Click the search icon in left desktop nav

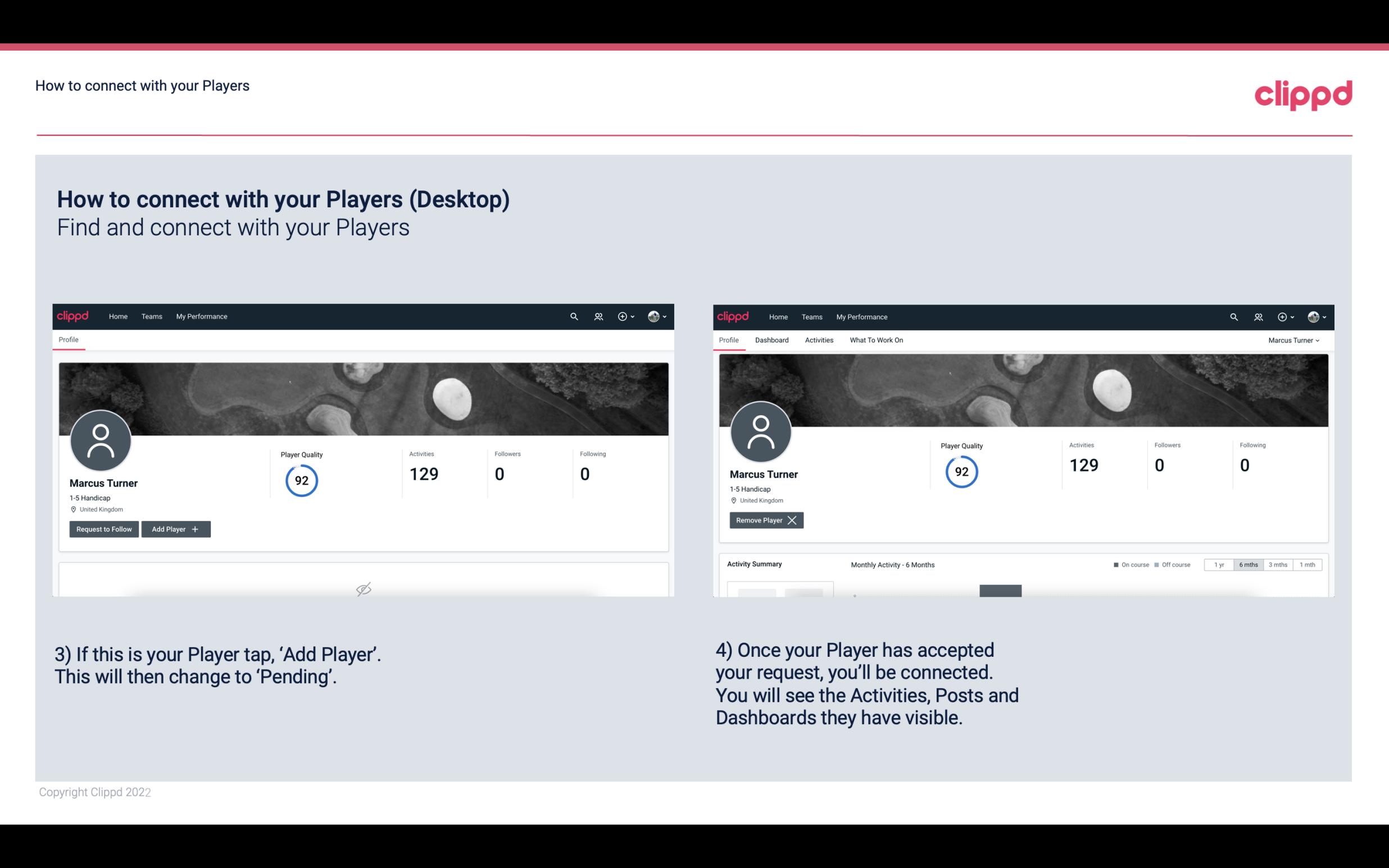pos(573,317)
